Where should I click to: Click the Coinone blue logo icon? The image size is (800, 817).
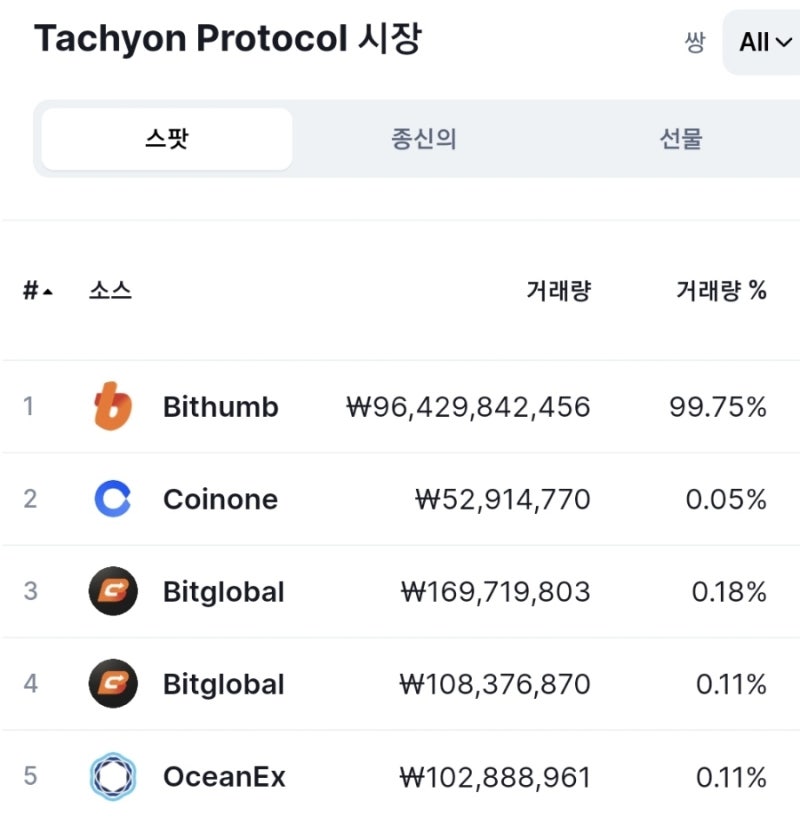tap(113, 499)
